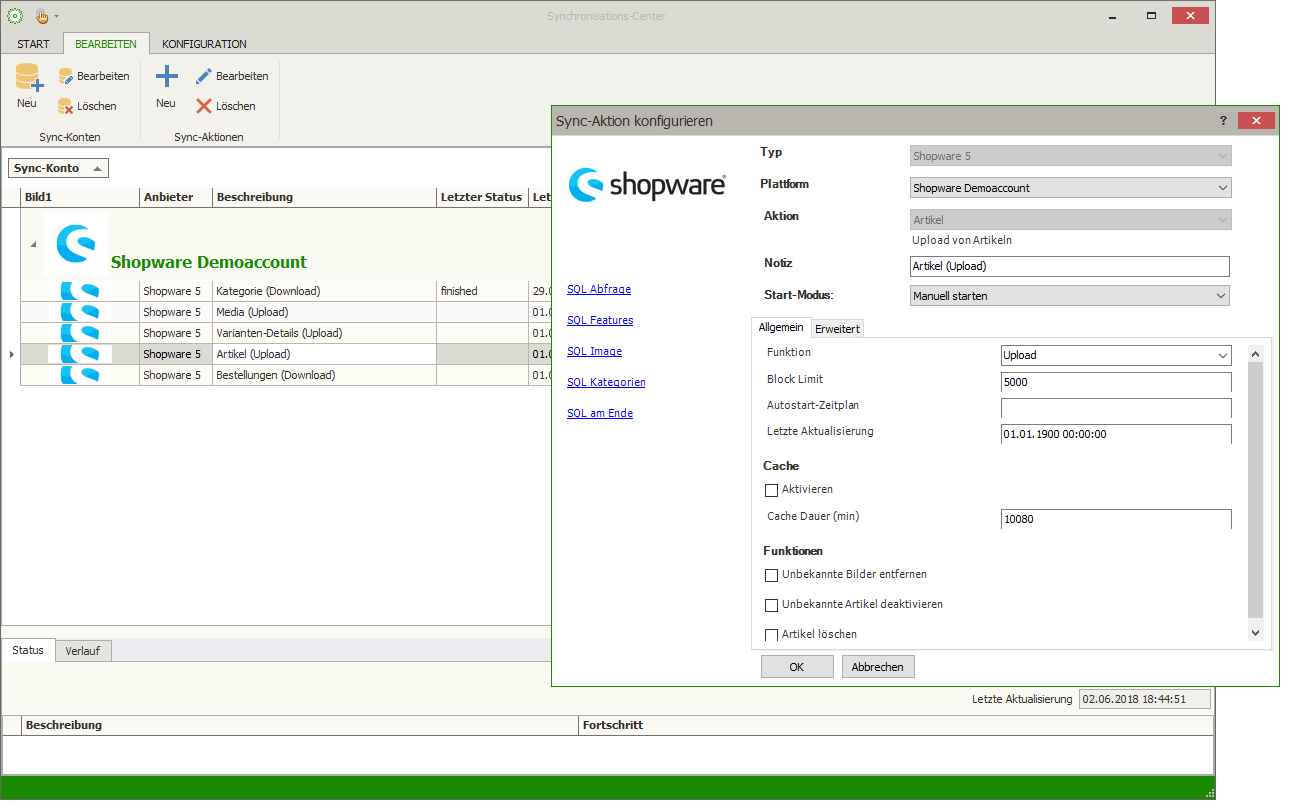This screenshot has width=1294, height=811.
Task: Click the Letzte Aktualisierung date field in dialog
Action: point(1116,434)
